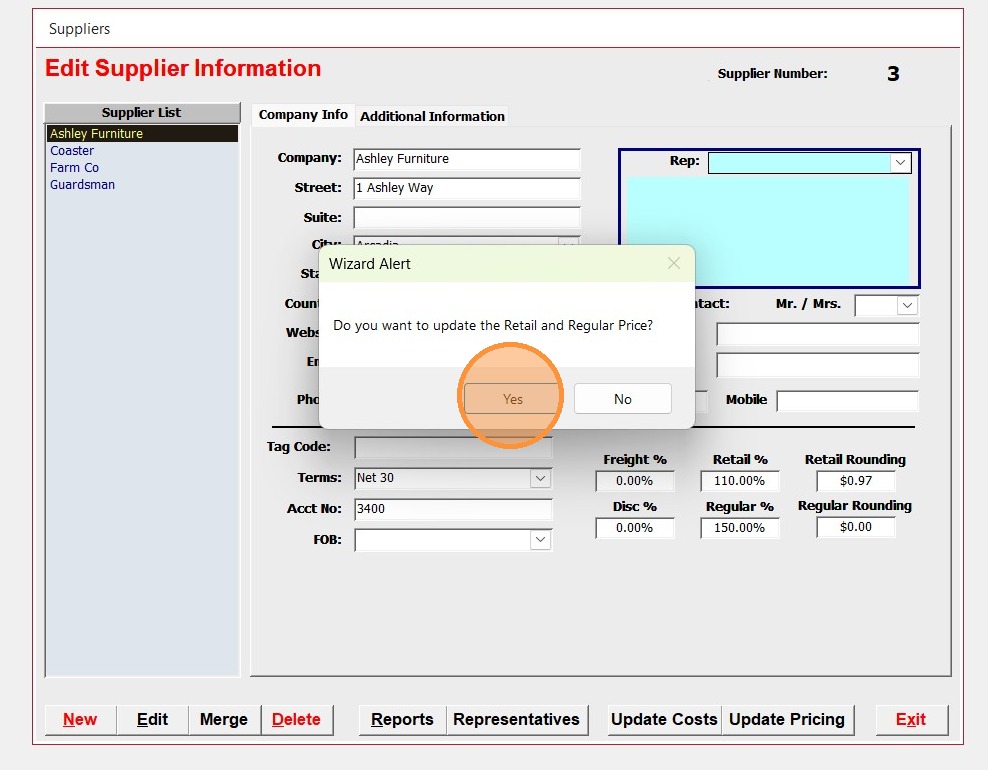
Task: Select Farm Co in the Supplier List
Action: tap(75, 168)
